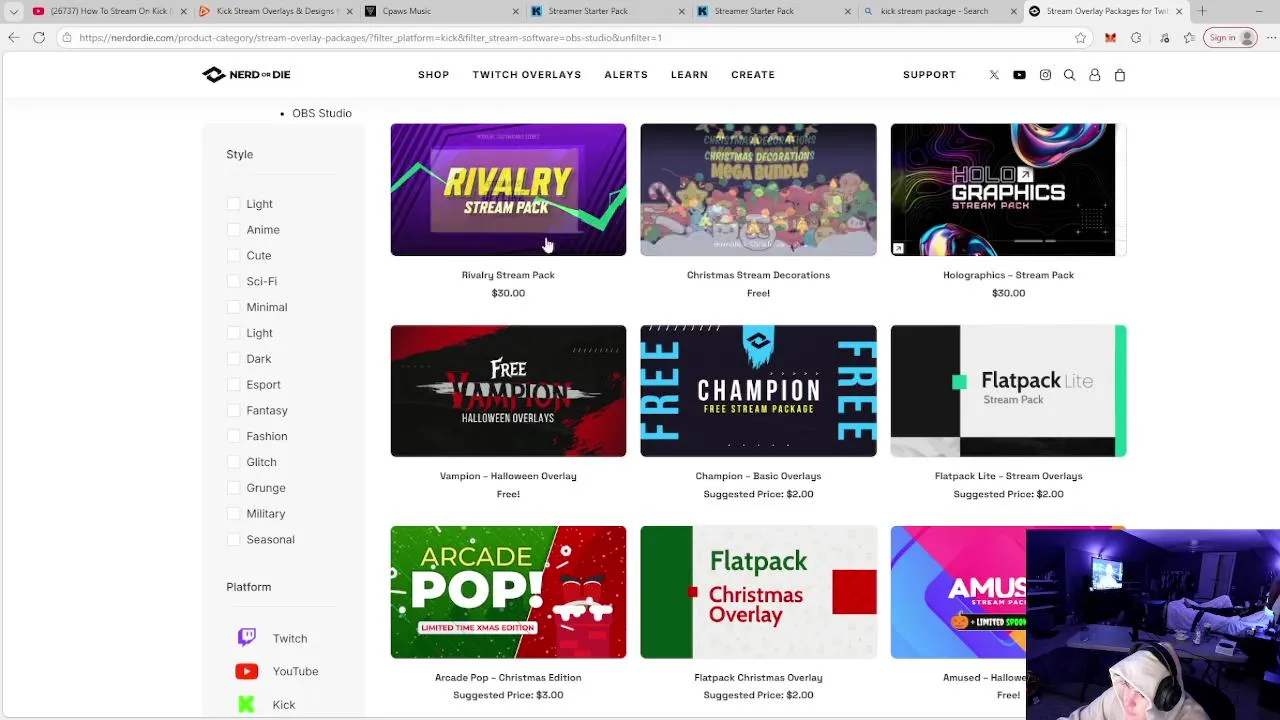Check the Glitch style filter
The width and height of the screenshot is (1280, 720).
click(x=234, y=462)
